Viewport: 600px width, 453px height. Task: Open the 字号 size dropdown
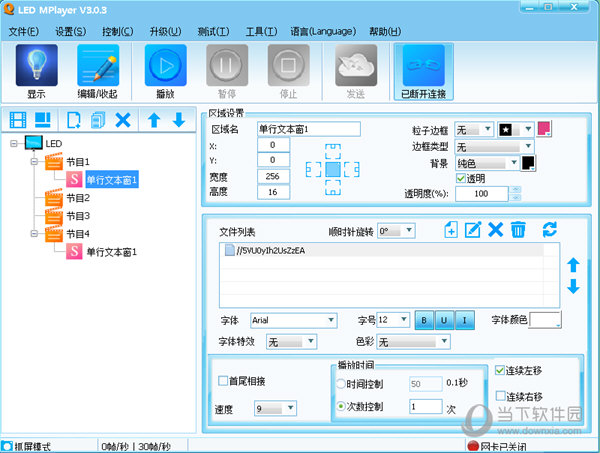click(393, 320)
